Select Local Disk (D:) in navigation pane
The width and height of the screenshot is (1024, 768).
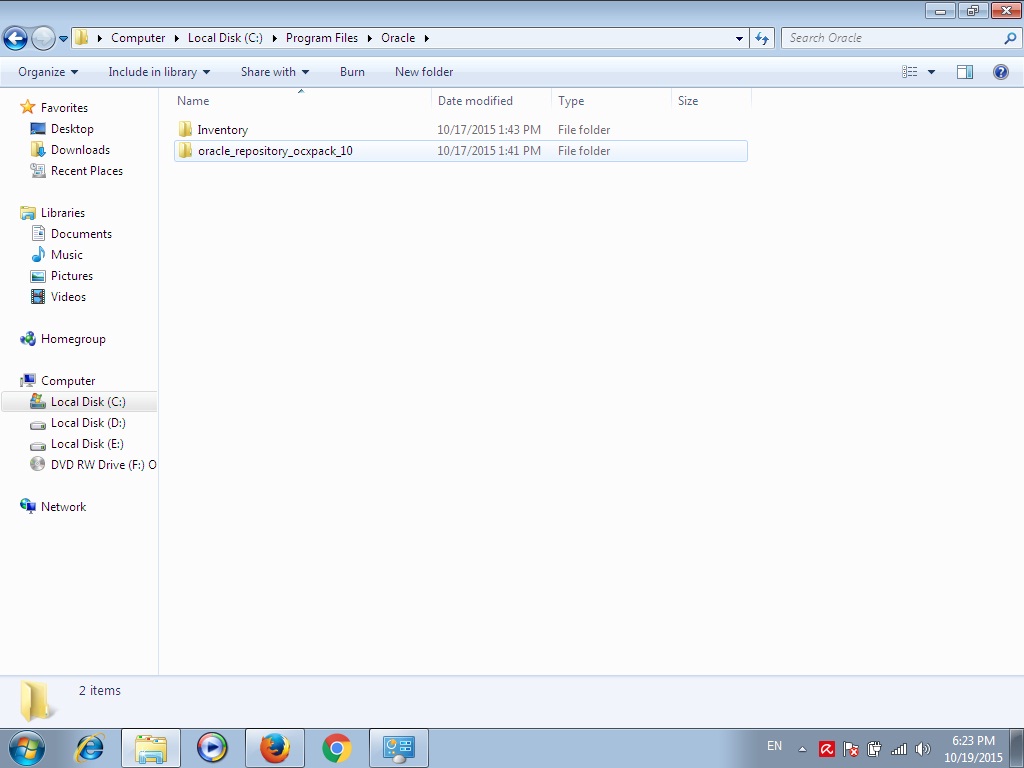click(x=88, y=423)
